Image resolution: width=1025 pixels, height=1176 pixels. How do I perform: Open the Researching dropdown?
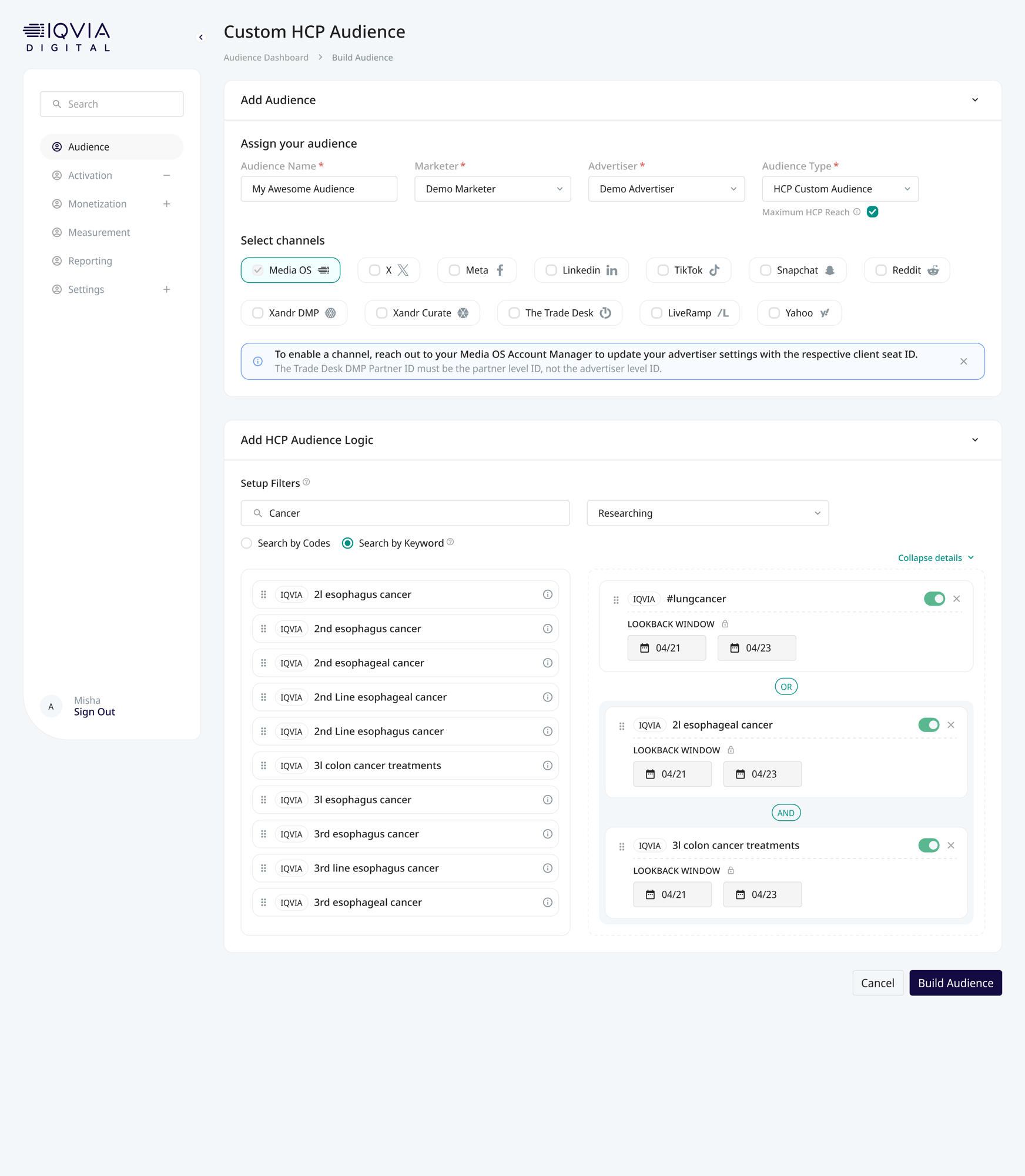(x=708, y=513)
